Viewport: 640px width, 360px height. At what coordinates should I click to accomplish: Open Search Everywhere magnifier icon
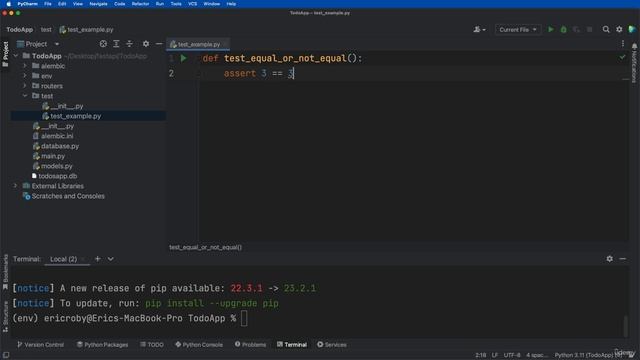click(606, 29)
